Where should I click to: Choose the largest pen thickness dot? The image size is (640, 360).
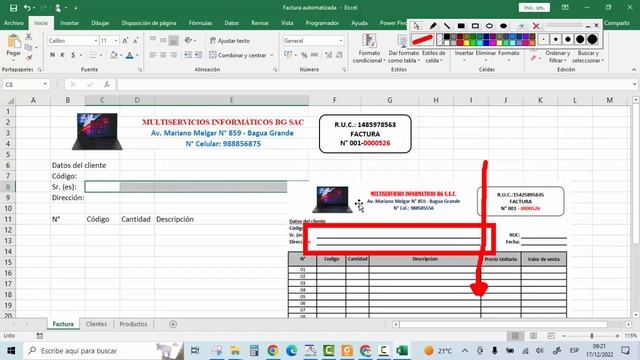tap(592, 39)
